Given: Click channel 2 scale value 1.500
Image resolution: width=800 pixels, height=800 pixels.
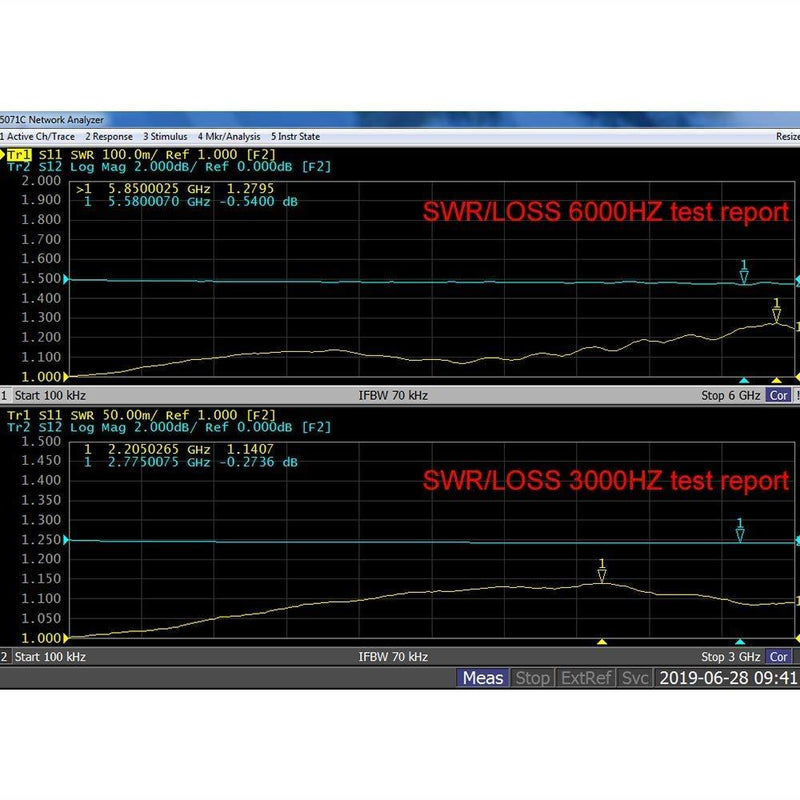Looking at the screenshot, I should coord(41,441).
